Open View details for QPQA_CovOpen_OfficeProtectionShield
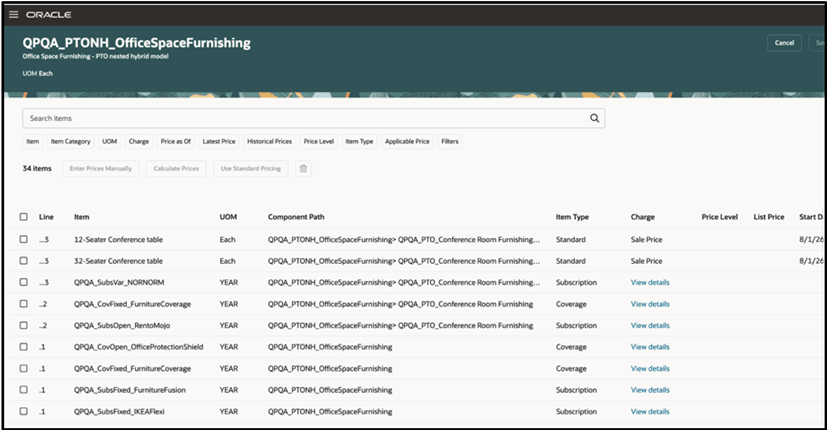Image resolution: width=829 pixels, height=432 pixels. (x=650, y=347)
